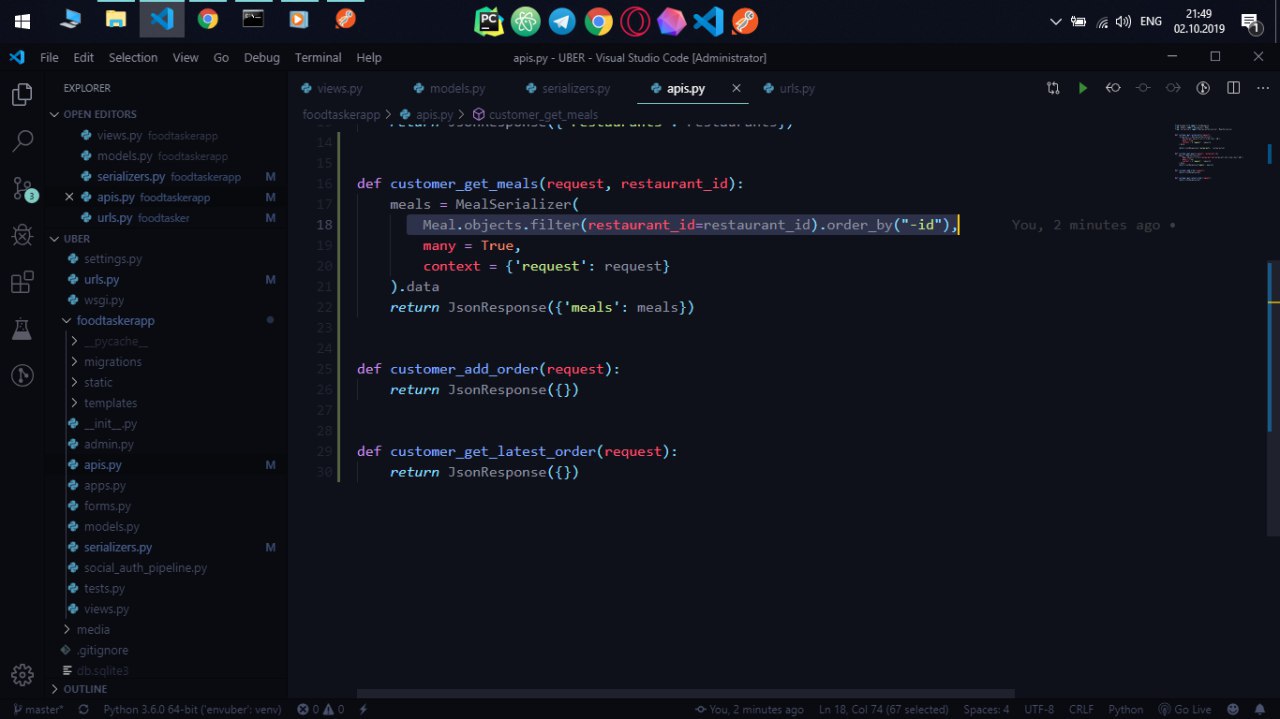The height and width of the screenshot is (719, 1280).
Task: Open the Debug menu
Action: pos(262,57)
